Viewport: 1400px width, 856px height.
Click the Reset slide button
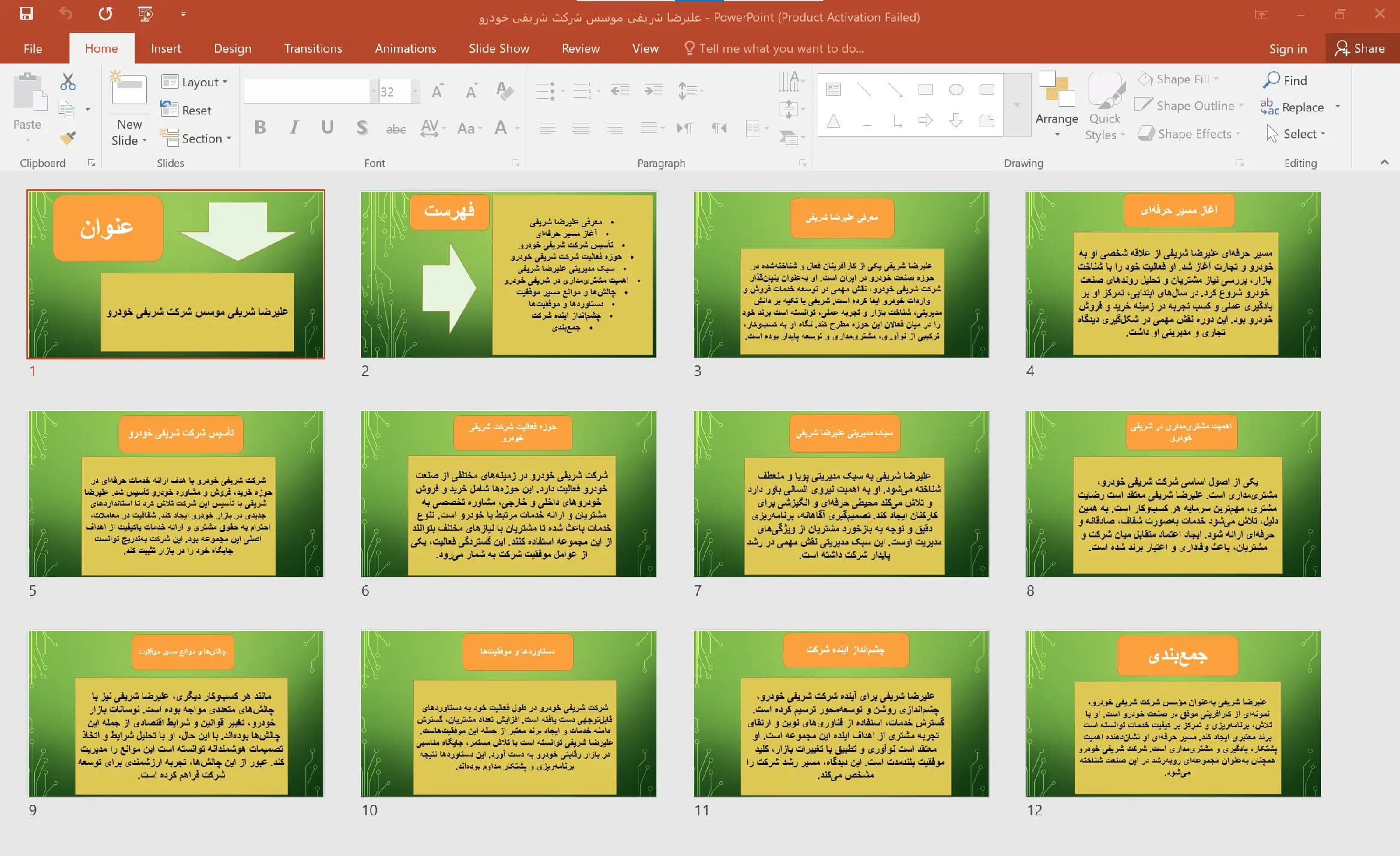point(186,110)
